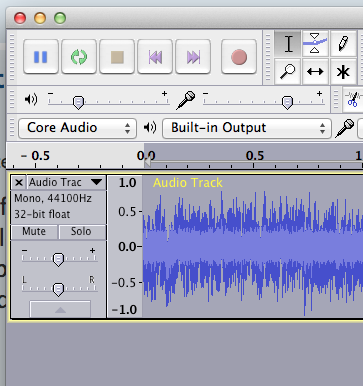Click the tools toolbar drag grip

(x=267, y=57)
